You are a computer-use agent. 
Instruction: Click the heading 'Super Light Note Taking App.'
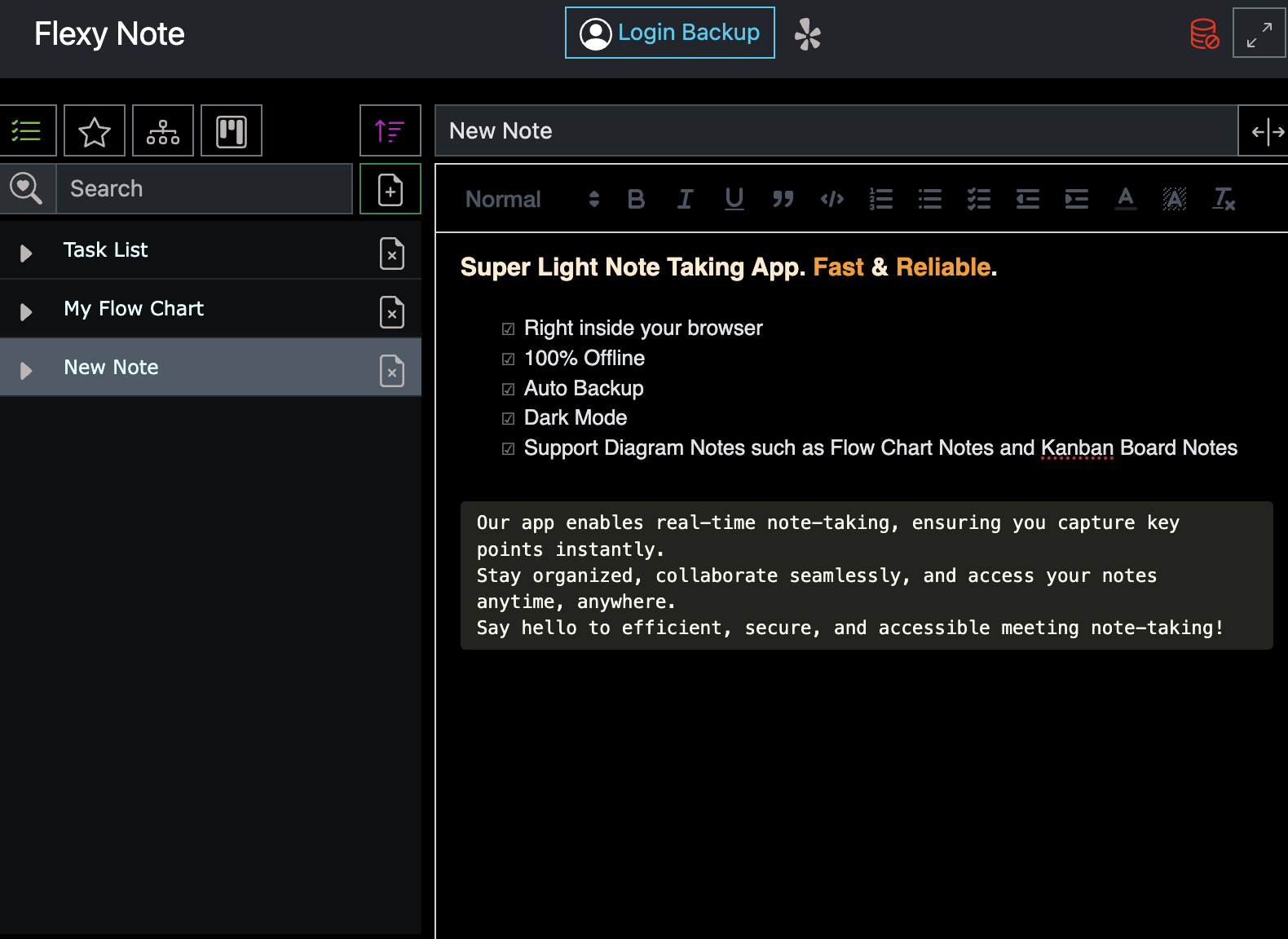tap(633, 267)
